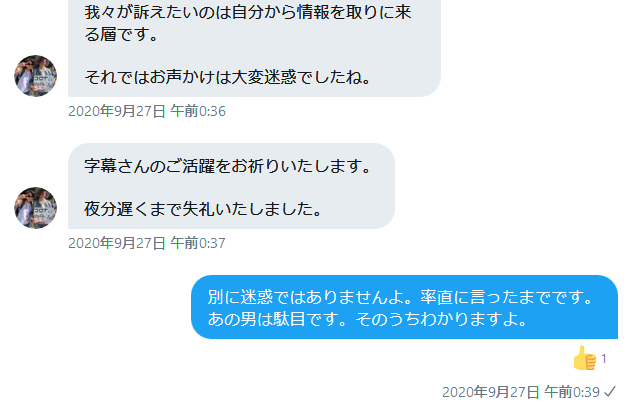Click the line starting with 我々が訴えたいのは
627x410 pixels.
coord(248,12)
